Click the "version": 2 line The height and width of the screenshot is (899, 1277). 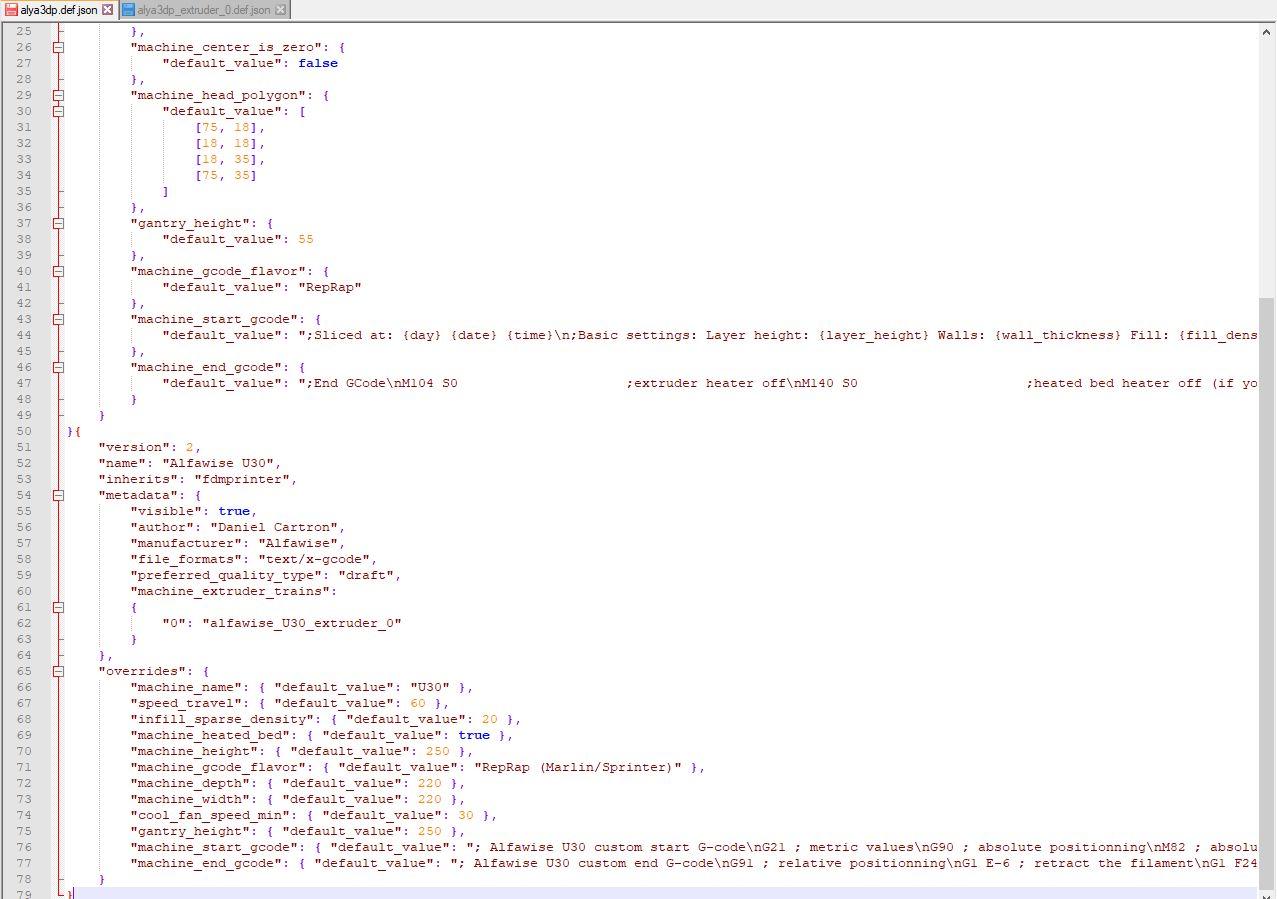tap(150, 447)
